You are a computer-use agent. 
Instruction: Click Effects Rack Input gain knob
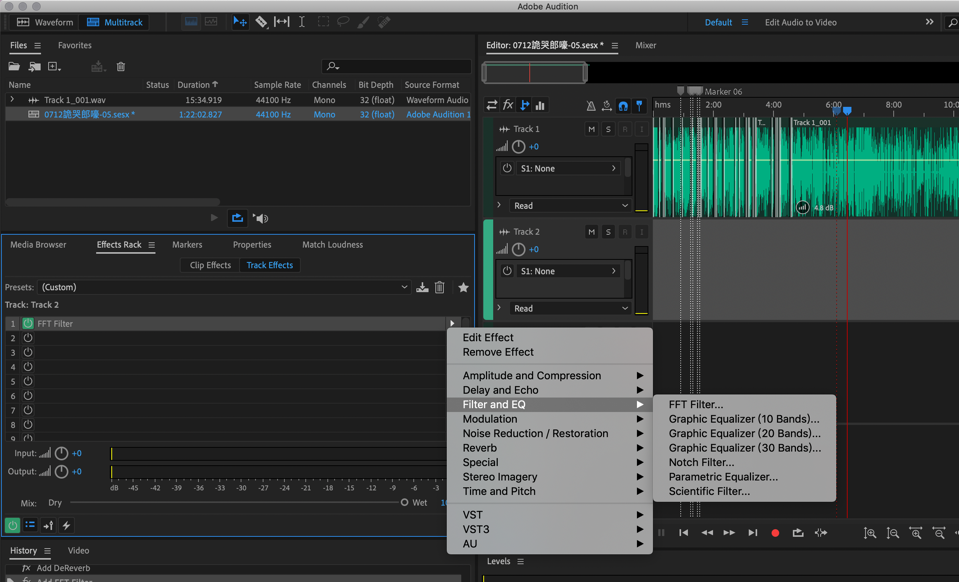[x=61, y=454]
